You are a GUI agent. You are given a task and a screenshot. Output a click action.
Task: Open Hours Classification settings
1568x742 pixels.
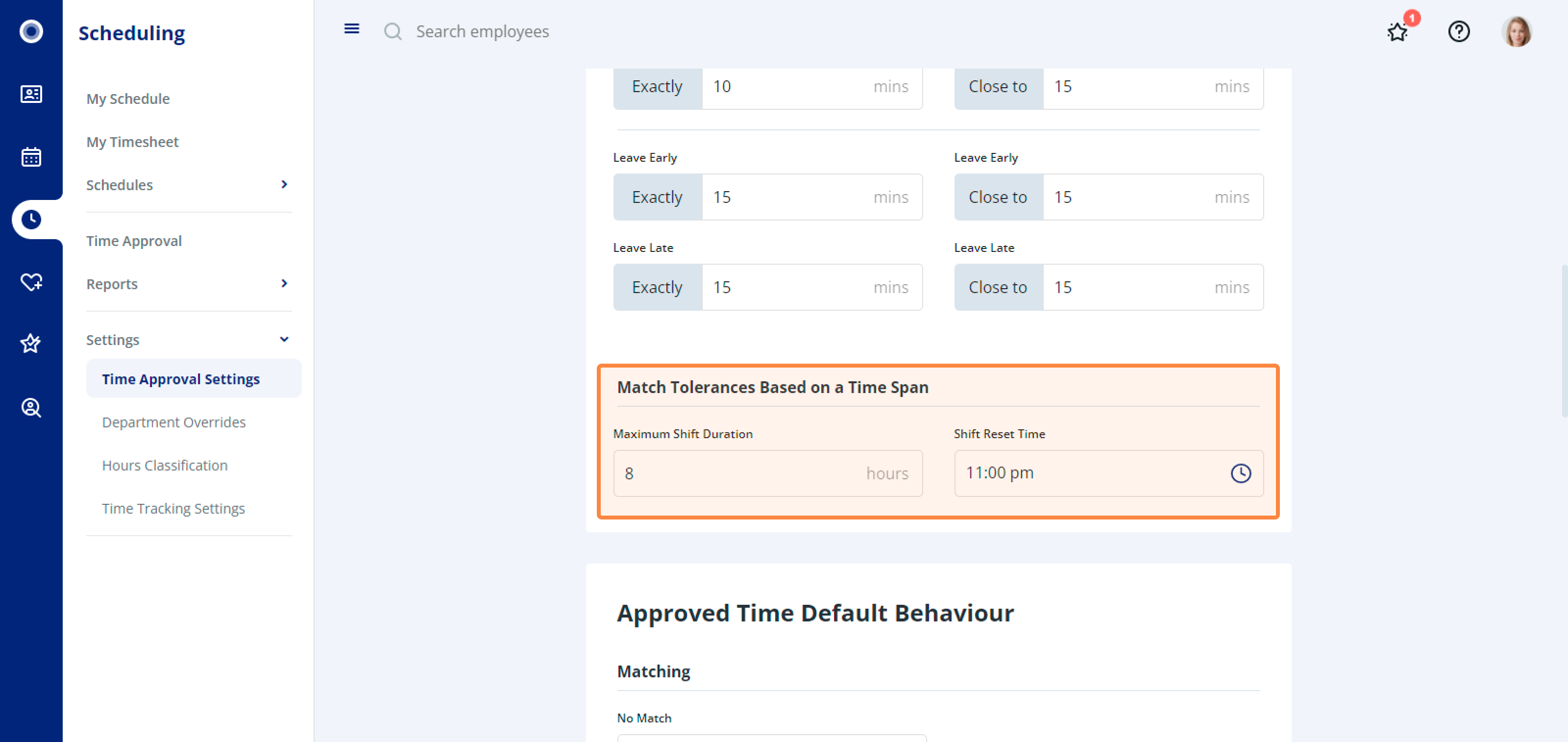164,465
